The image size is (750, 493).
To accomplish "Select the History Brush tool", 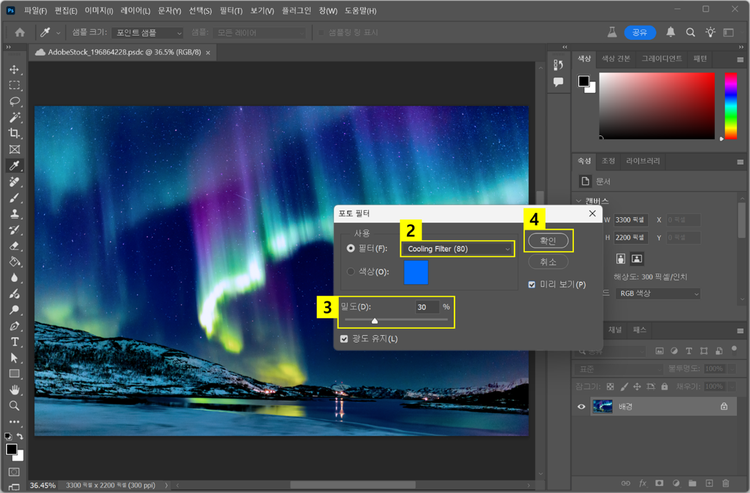I will (x=14, y=230).
